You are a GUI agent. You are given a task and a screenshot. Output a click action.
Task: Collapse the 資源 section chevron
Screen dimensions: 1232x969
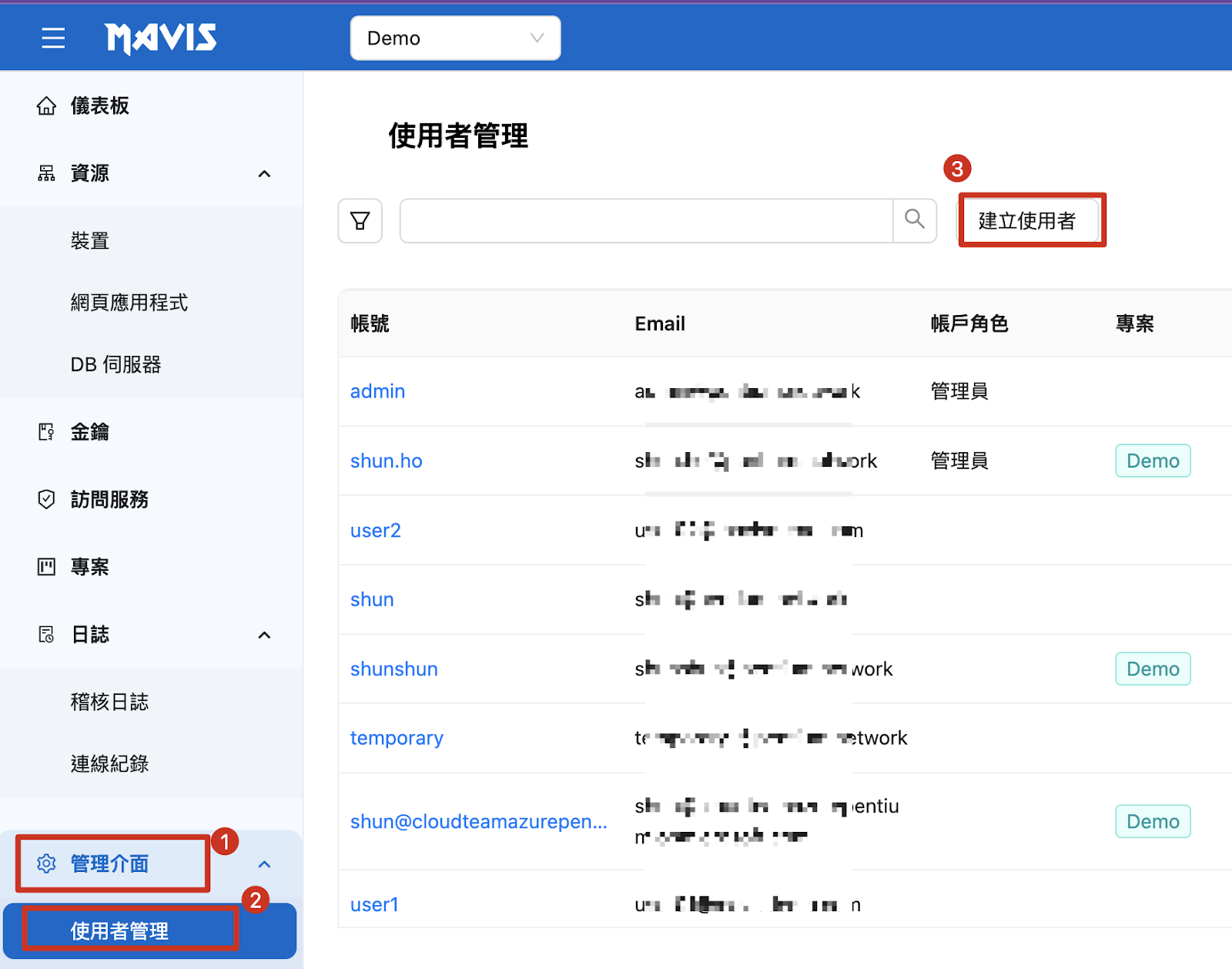264,174
